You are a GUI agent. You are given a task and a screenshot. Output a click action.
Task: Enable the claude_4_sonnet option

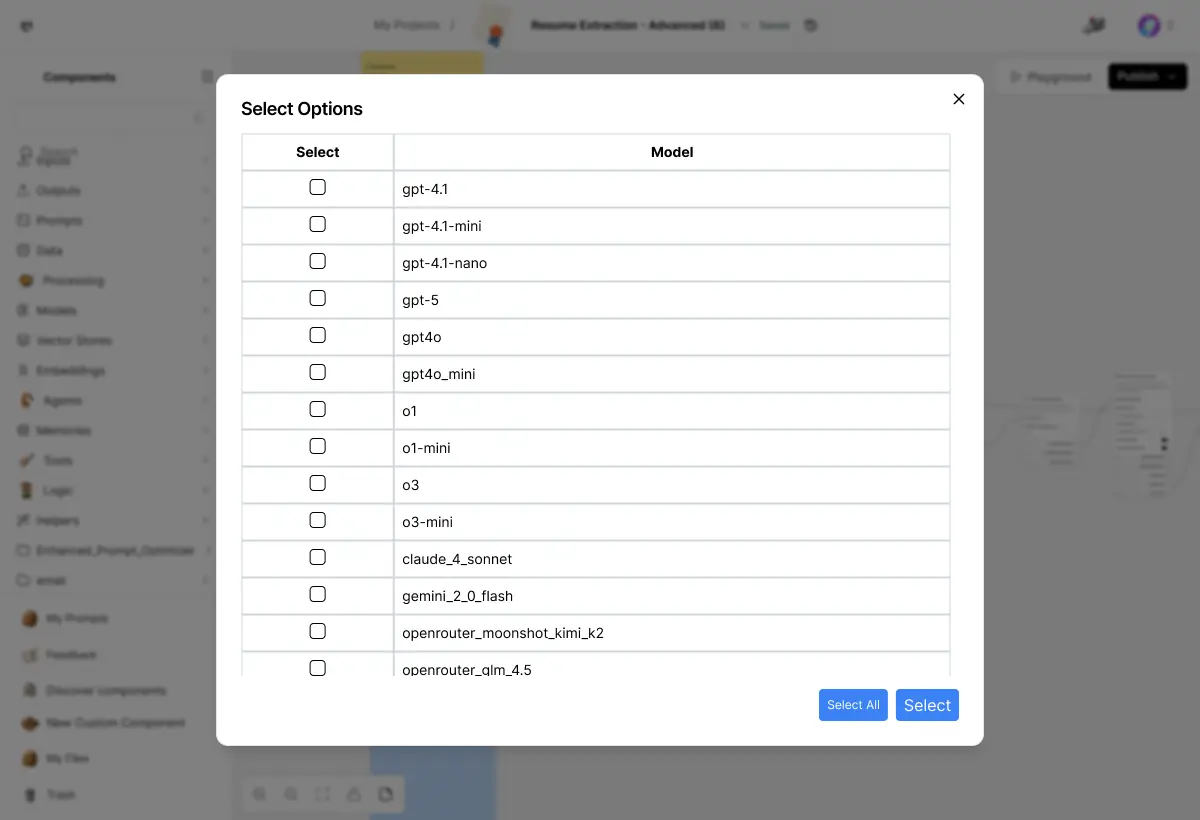click(317, 557)
